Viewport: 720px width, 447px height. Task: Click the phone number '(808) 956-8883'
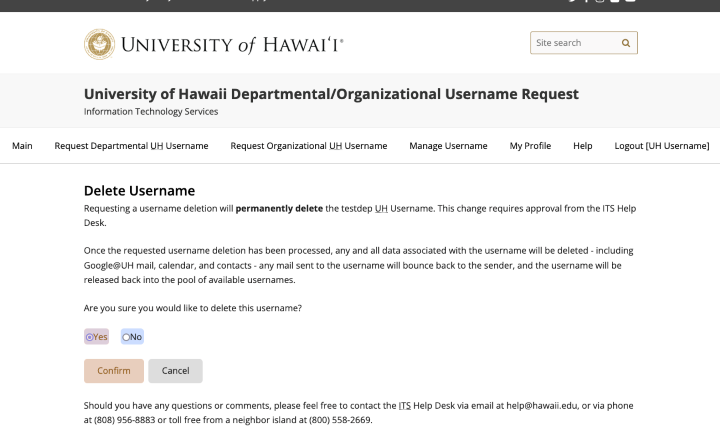124,420
